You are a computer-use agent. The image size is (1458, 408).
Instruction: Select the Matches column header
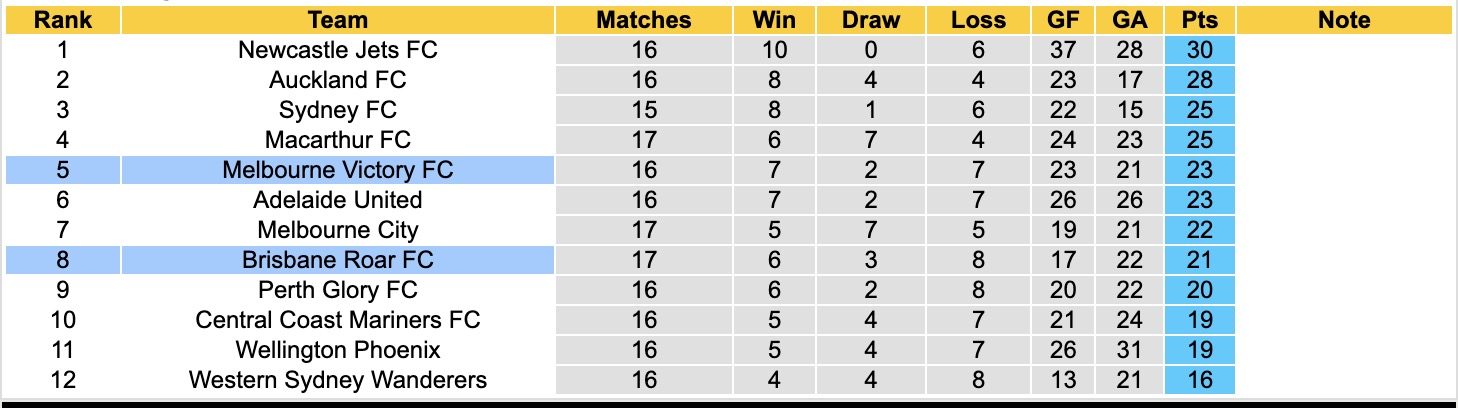tap(644, 20)
